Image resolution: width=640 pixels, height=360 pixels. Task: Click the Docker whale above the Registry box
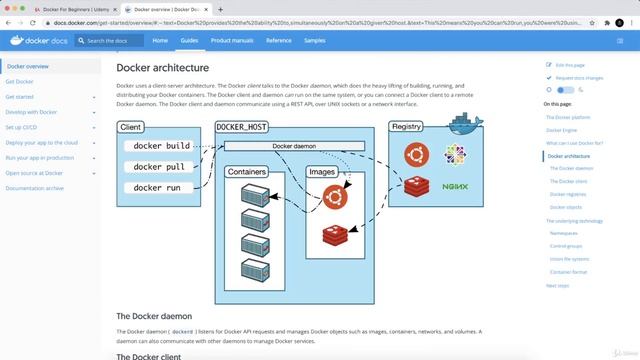465,124
